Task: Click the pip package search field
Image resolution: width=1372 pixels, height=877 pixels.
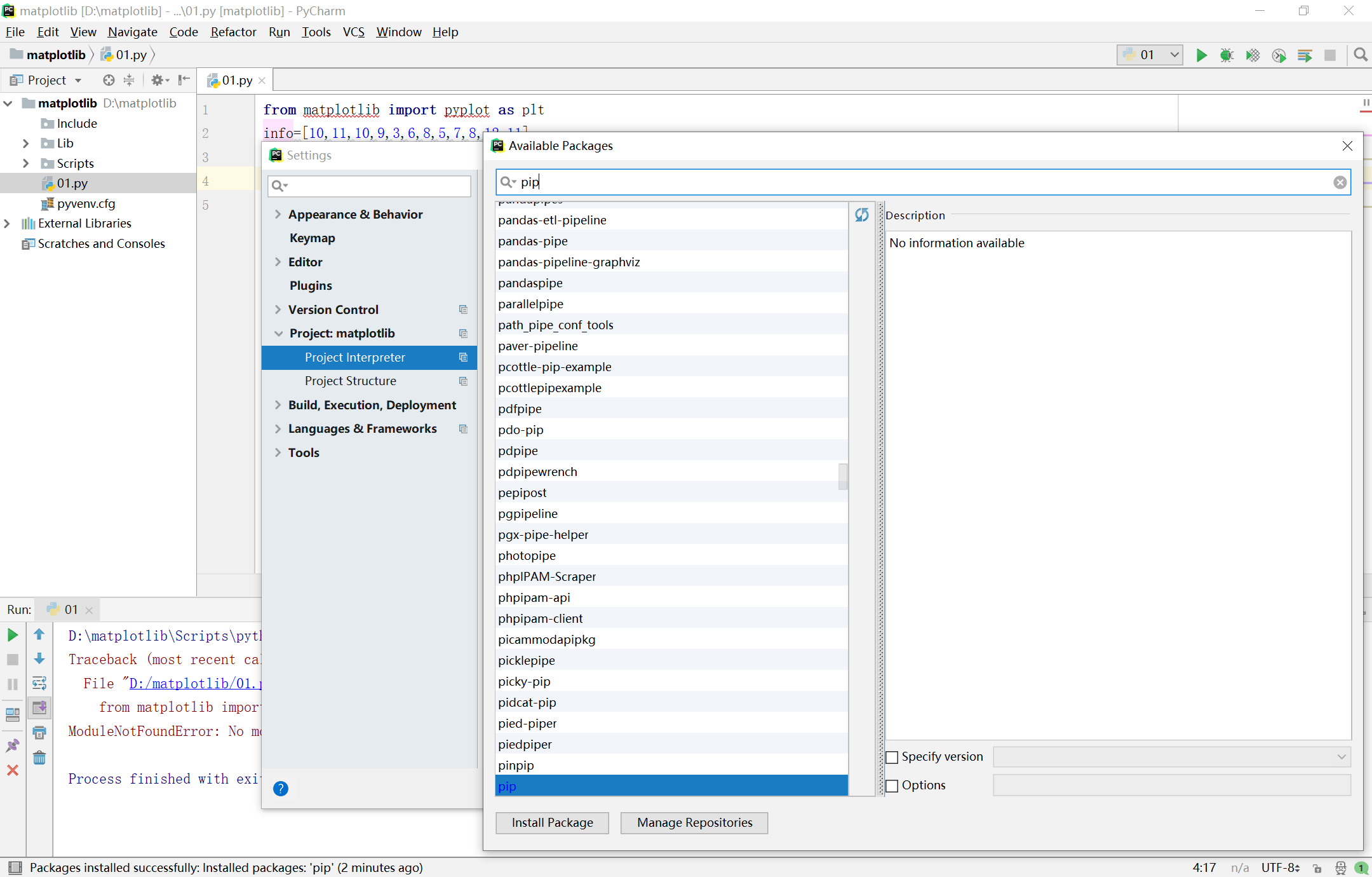Action: (923, 182)
